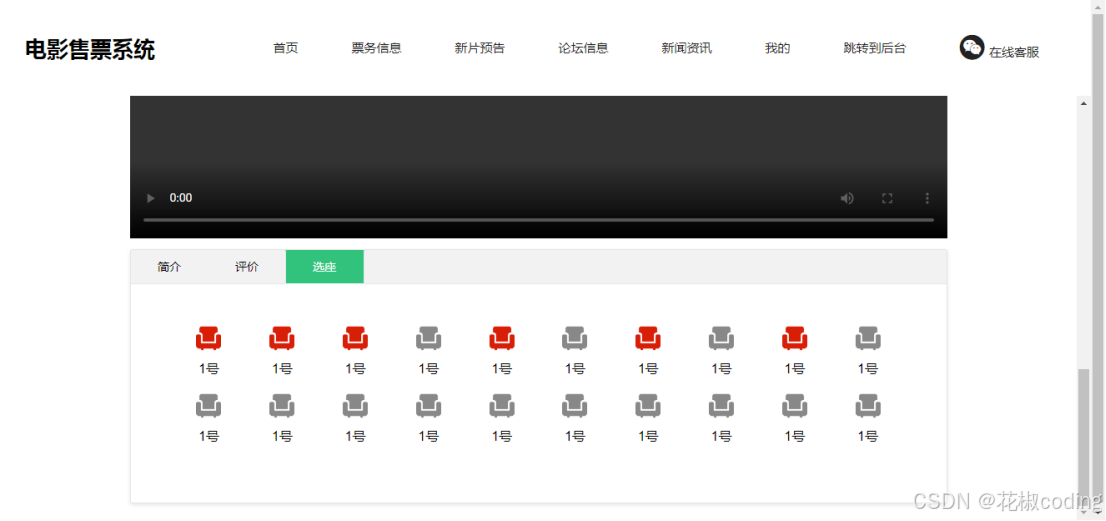This screenshot has height=521, width=1106.
Task: Open the 首页 navigation link
Action: click(x=286, y=48)
